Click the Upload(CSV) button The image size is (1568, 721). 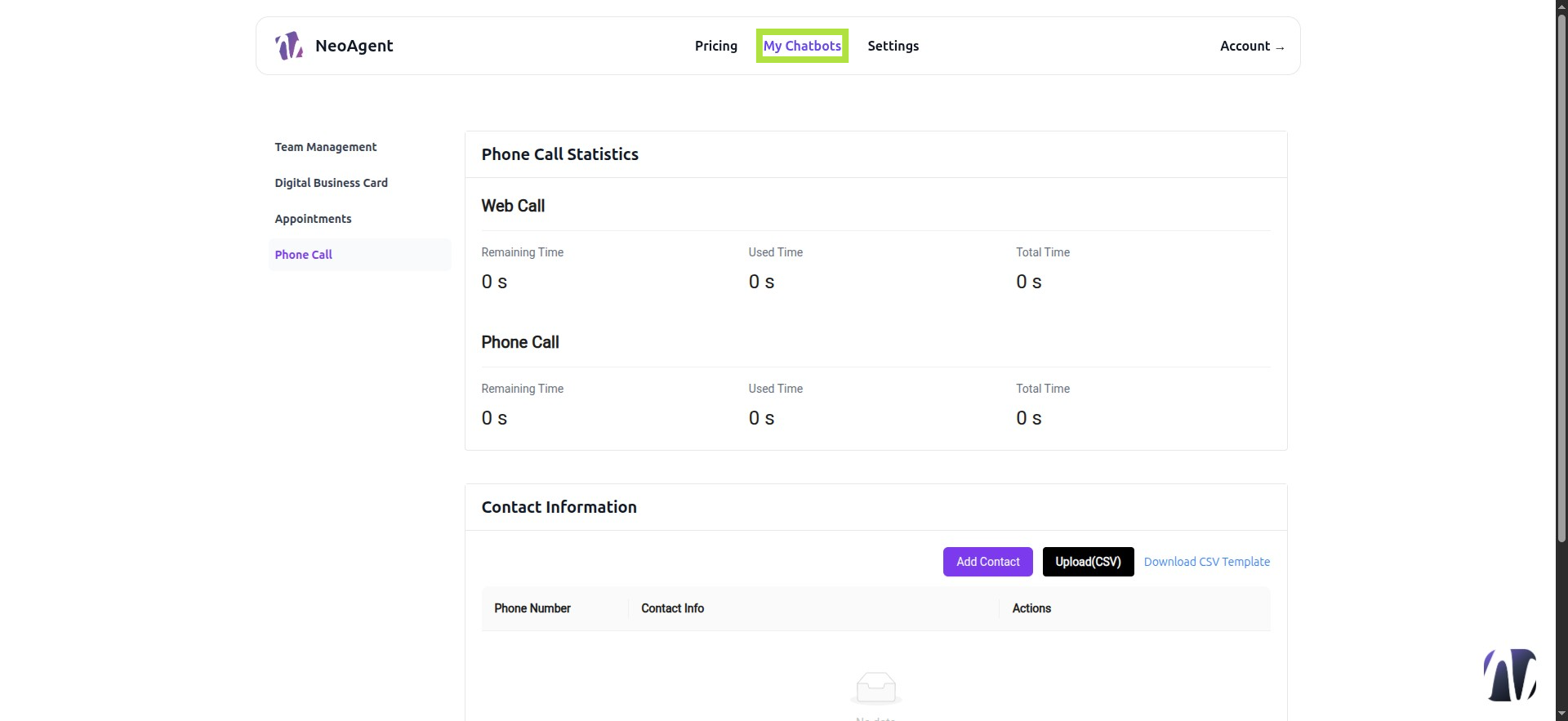point(1088,562)
